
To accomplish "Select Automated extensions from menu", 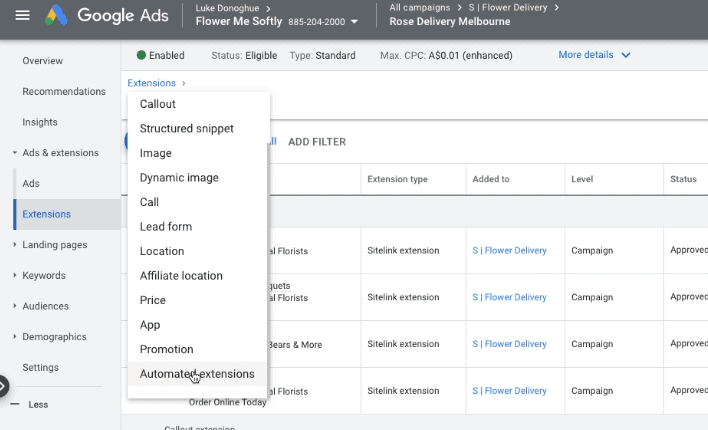I will click(197, 374).
